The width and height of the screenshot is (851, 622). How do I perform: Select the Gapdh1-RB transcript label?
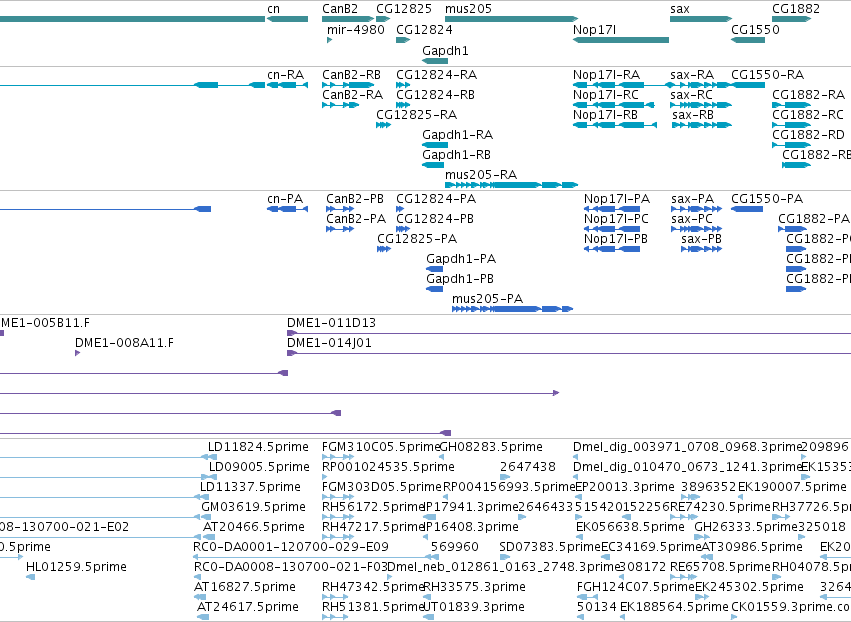coord(456,155)
